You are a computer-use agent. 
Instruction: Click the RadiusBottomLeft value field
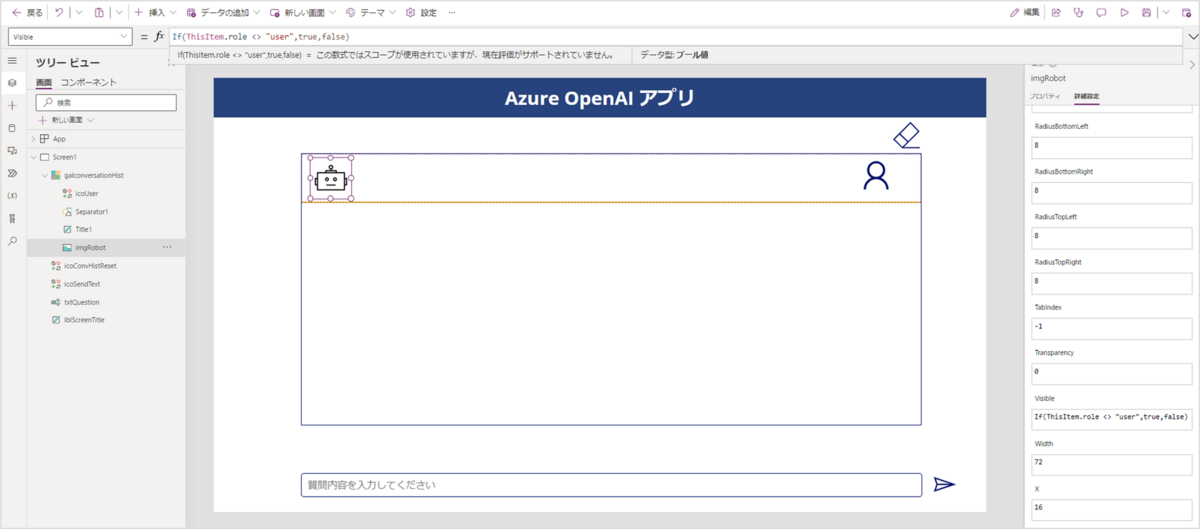click(1111, 146)
